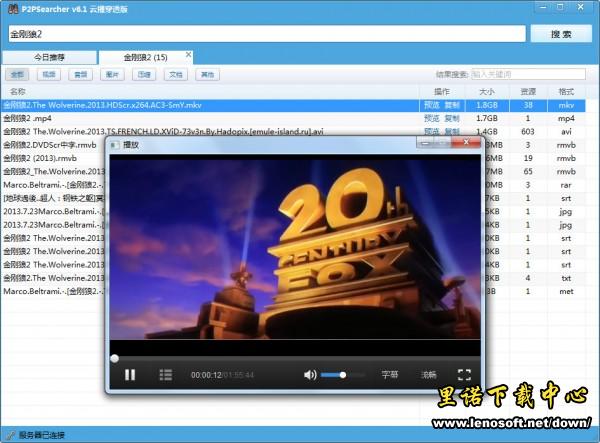This screenshot has width=600, height=443.
Task: Open the player playlist icon
Action: coord(166,375)
